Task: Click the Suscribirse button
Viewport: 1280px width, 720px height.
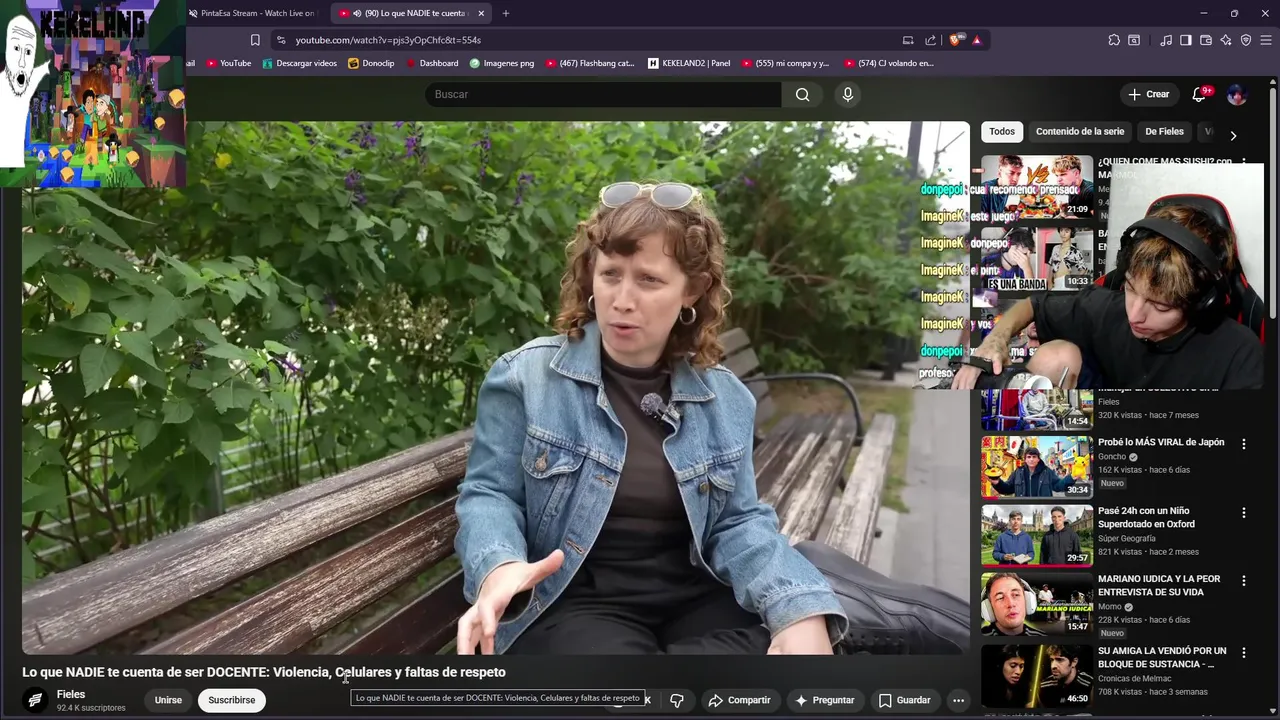Action: [x=232, y=700]
